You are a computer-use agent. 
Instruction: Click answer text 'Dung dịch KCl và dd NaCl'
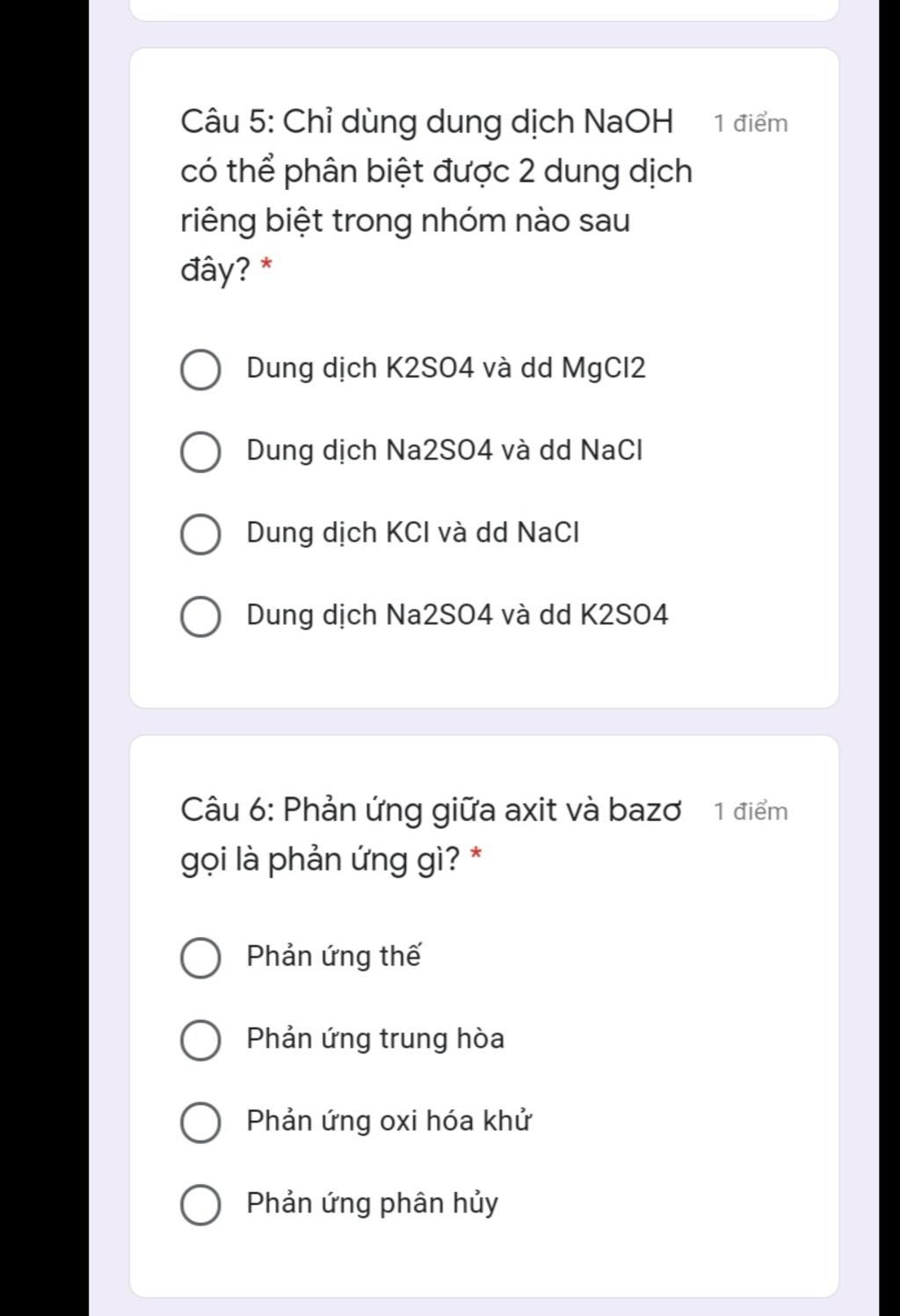tap(412, 533)
